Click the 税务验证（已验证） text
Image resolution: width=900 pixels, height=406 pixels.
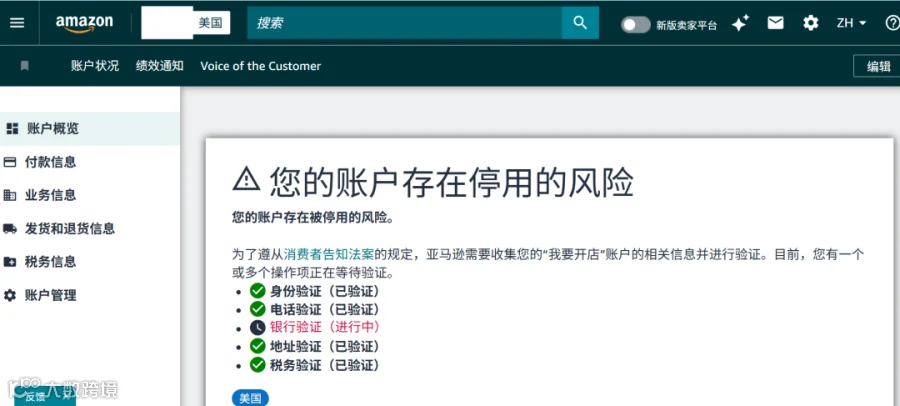click(x=325, y=365)
